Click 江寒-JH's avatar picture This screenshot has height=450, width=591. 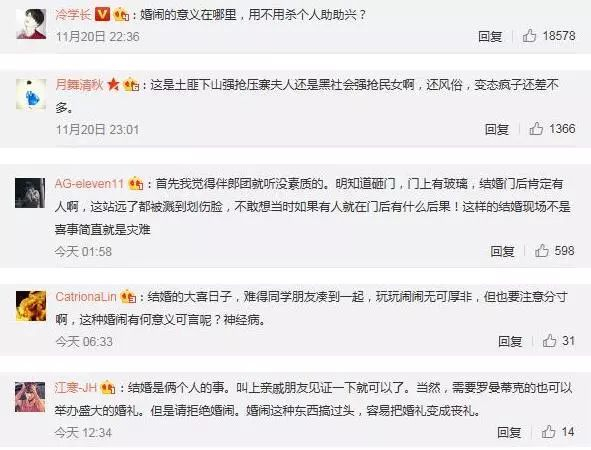[x=30, y=396]
